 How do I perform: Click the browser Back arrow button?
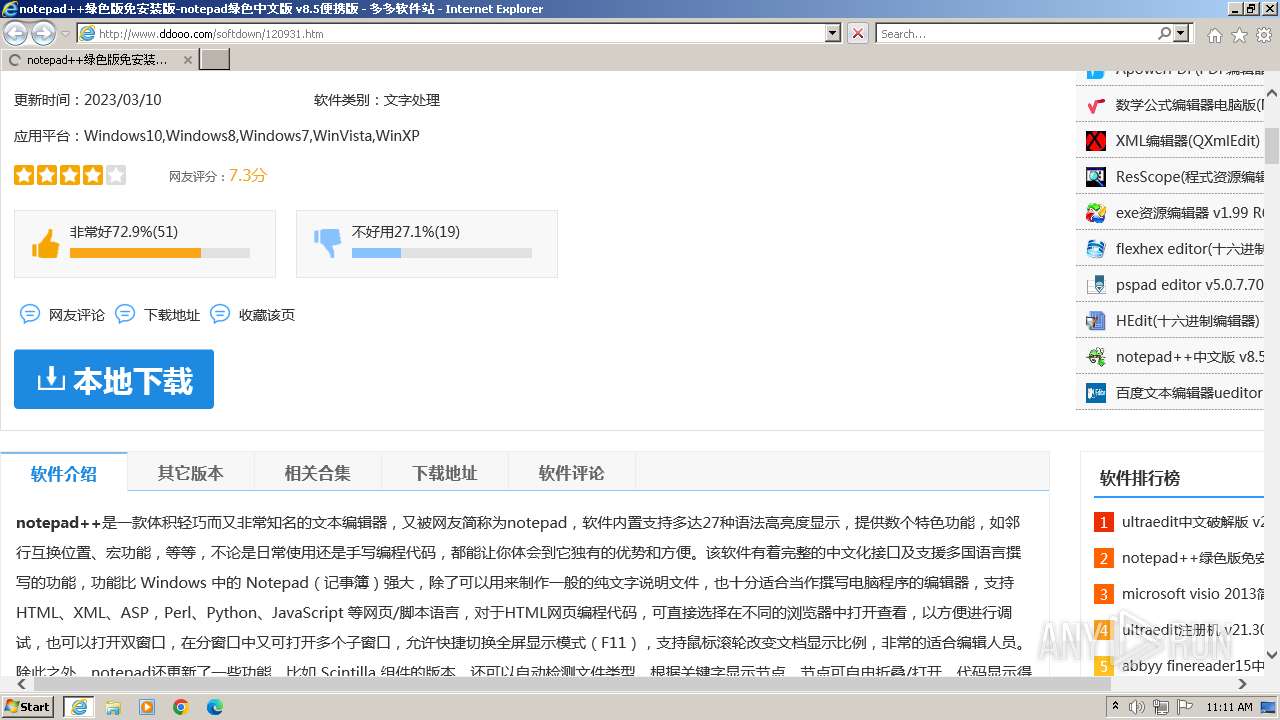click(15, 33)
